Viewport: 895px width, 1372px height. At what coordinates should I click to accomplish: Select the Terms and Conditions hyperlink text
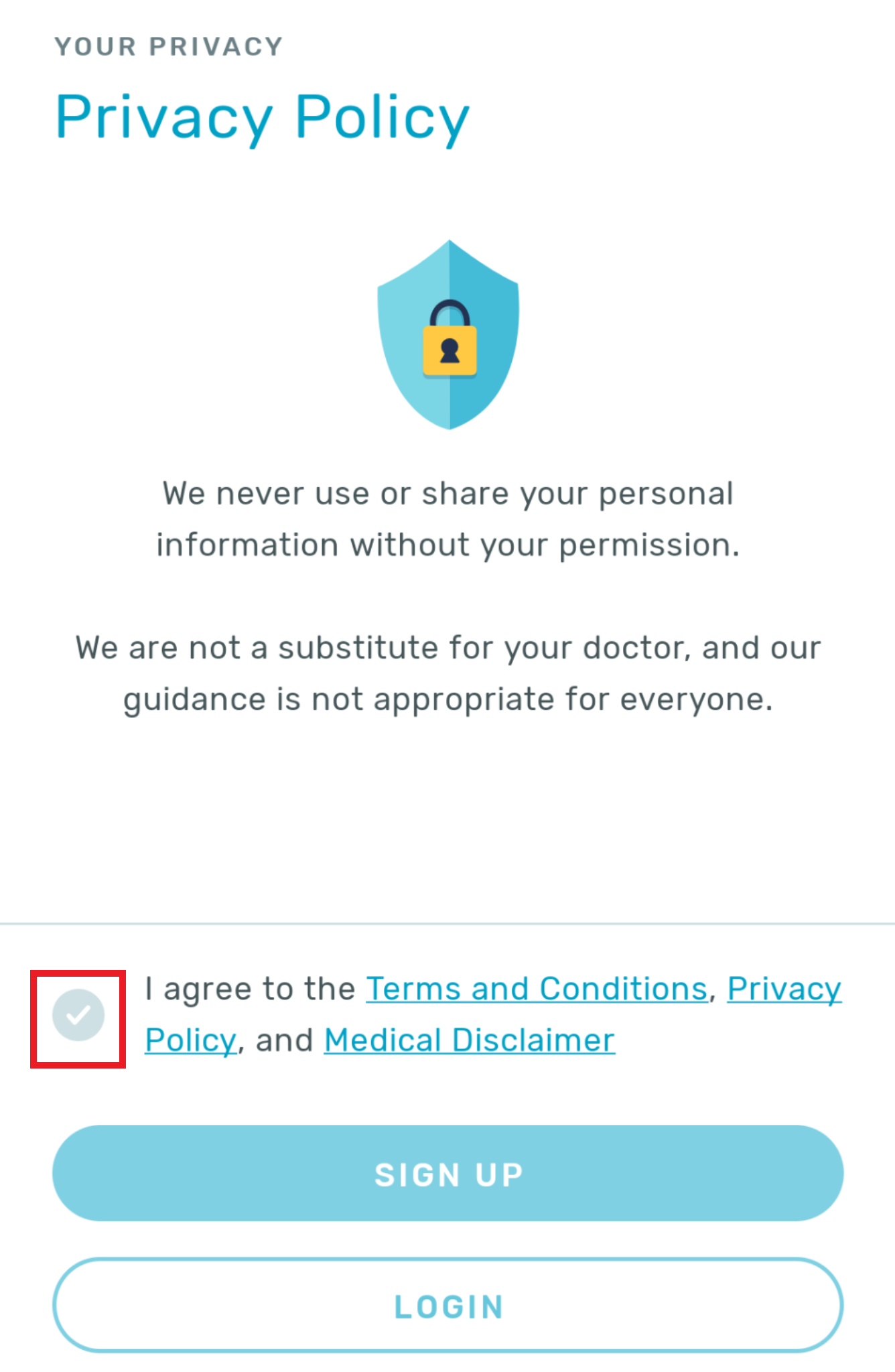536,988
